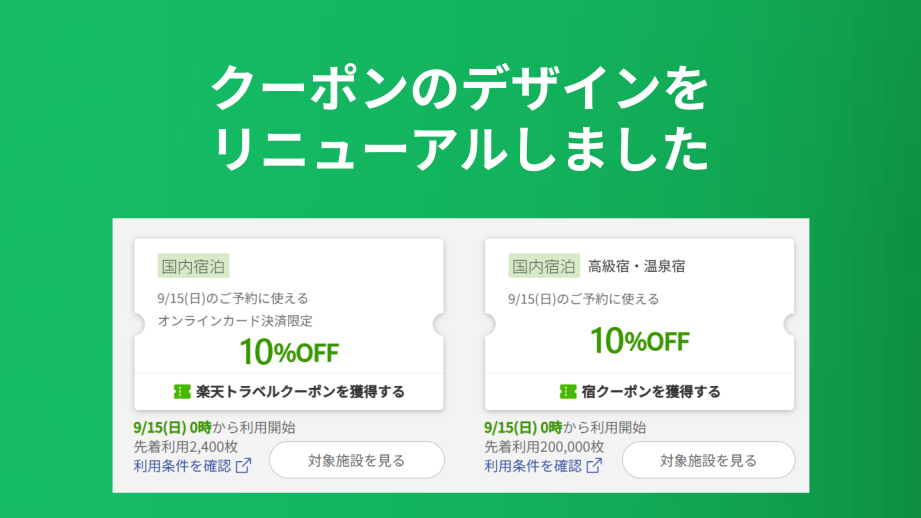Click the 先着利用2,400枚 text
The height and width of the screenshot is (518, 921).
[188, 446]
